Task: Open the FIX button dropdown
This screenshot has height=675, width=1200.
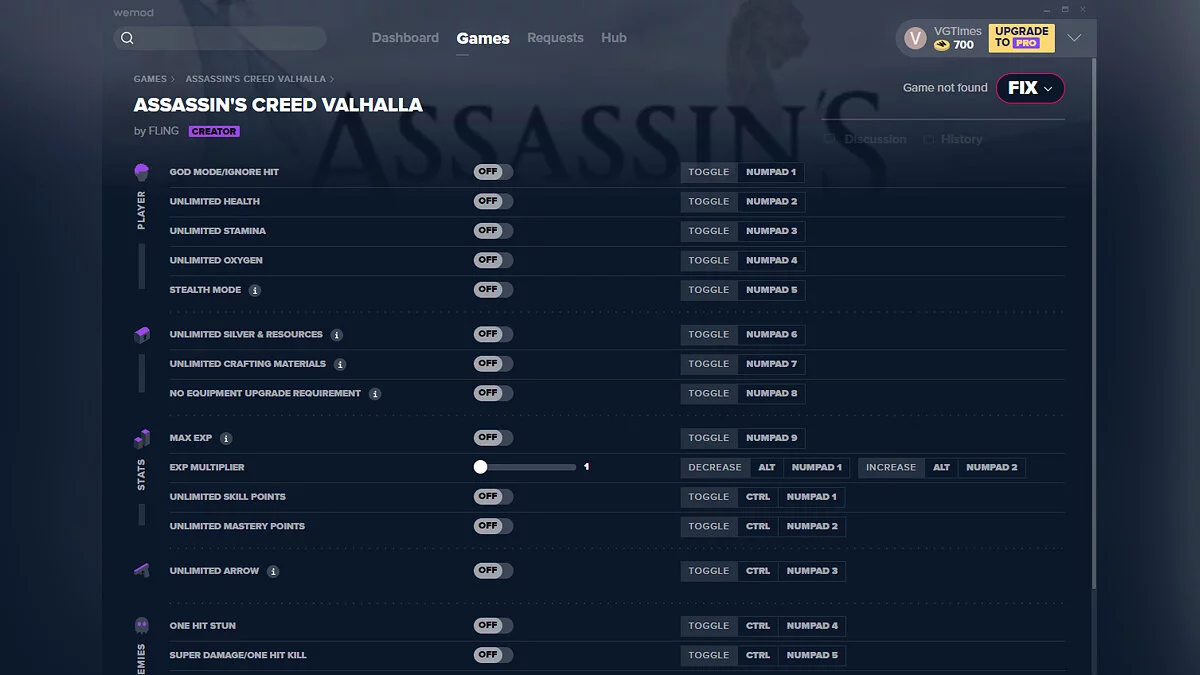Action: pyautogui.click(x=1030, y=88)
